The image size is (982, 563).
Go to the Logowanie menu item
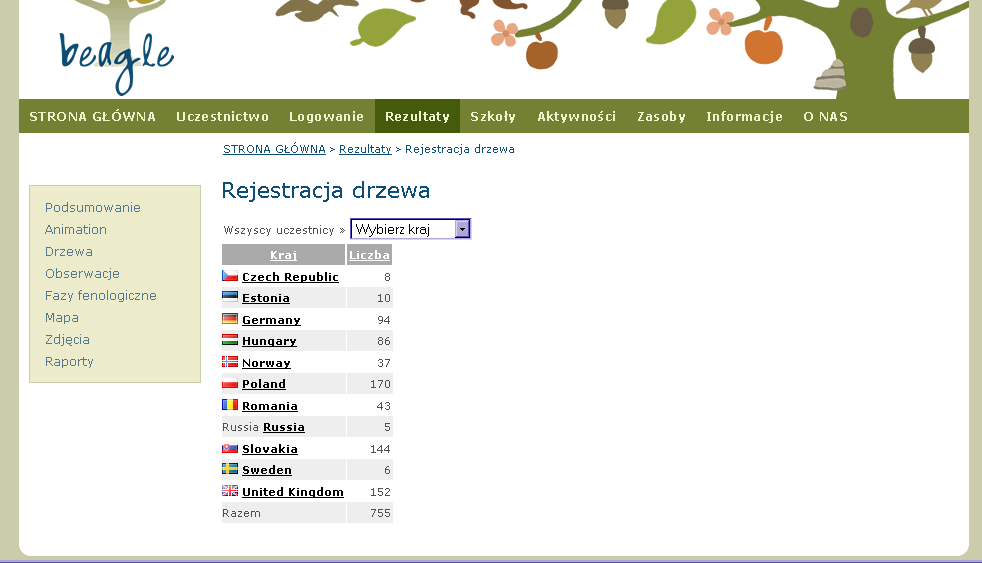coord(326,116)
